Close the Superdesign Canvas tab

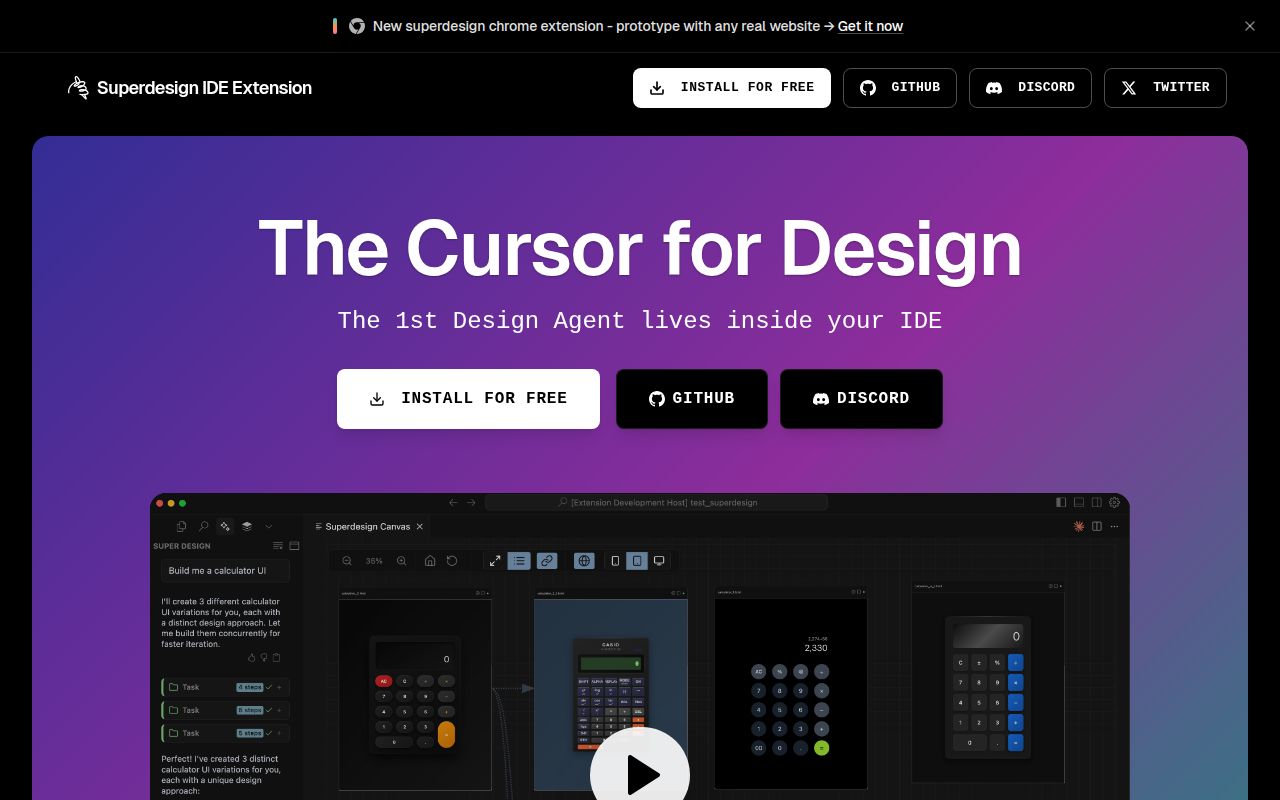(420, 526)
